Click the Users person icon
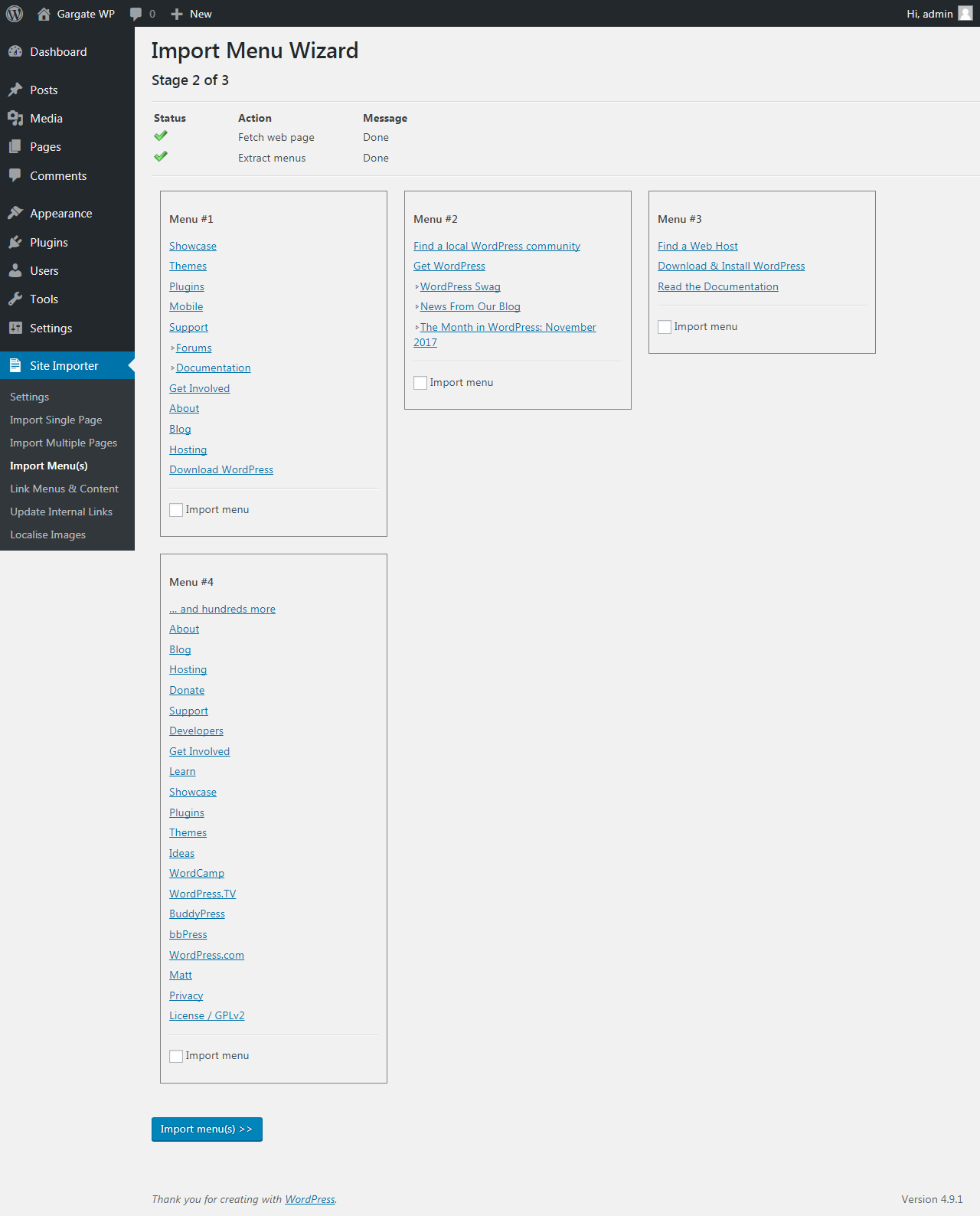This screenshot has width=980, height=1216. (15, 270)
